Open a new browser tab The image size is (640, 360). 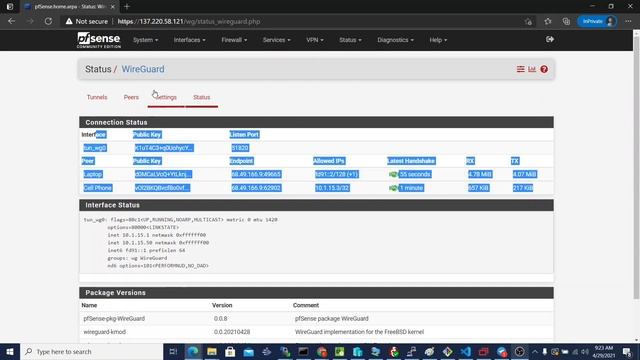click(x=127, y=7)
